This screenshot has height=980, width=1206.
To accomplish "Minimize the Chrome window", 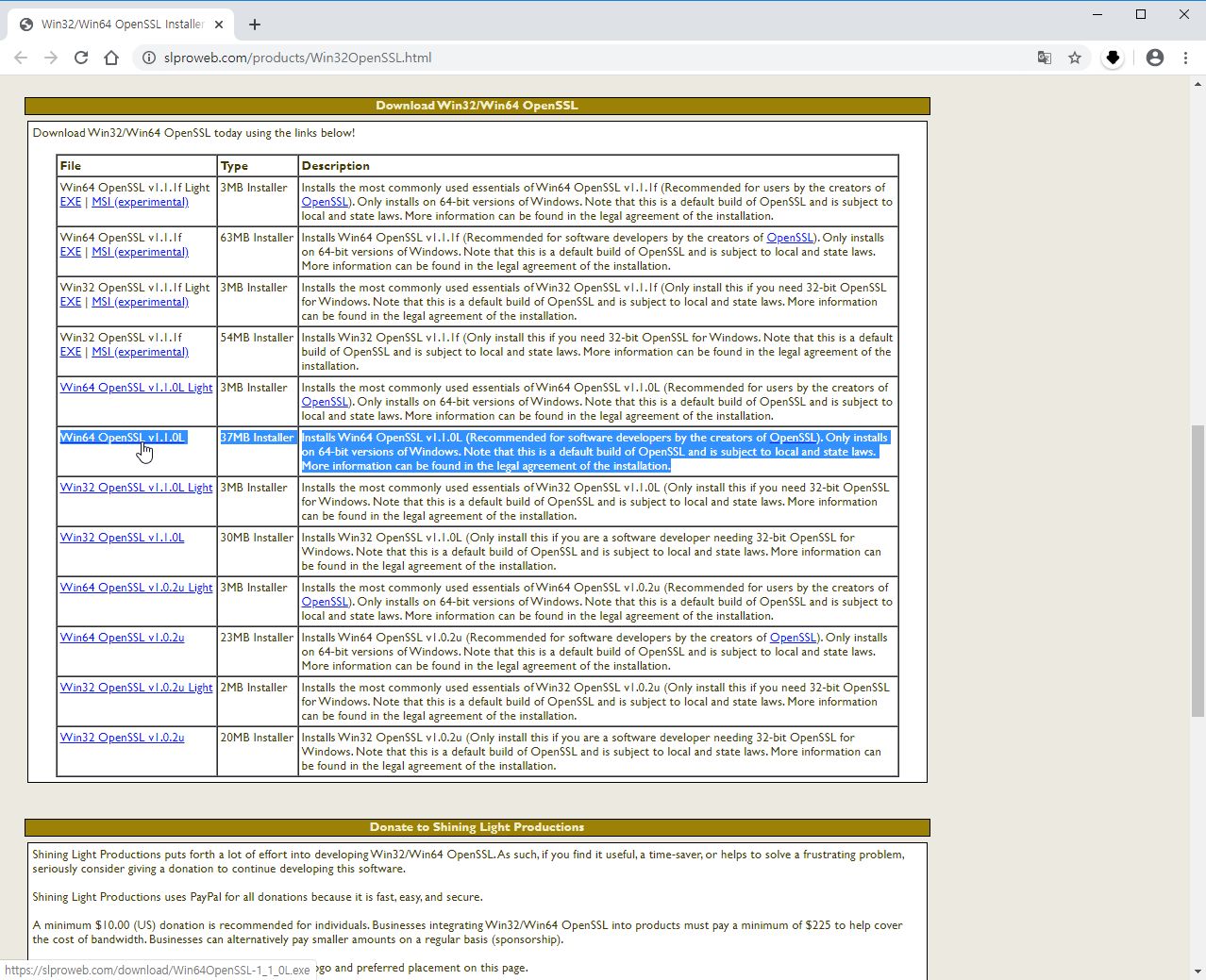I will point(1097,14).
